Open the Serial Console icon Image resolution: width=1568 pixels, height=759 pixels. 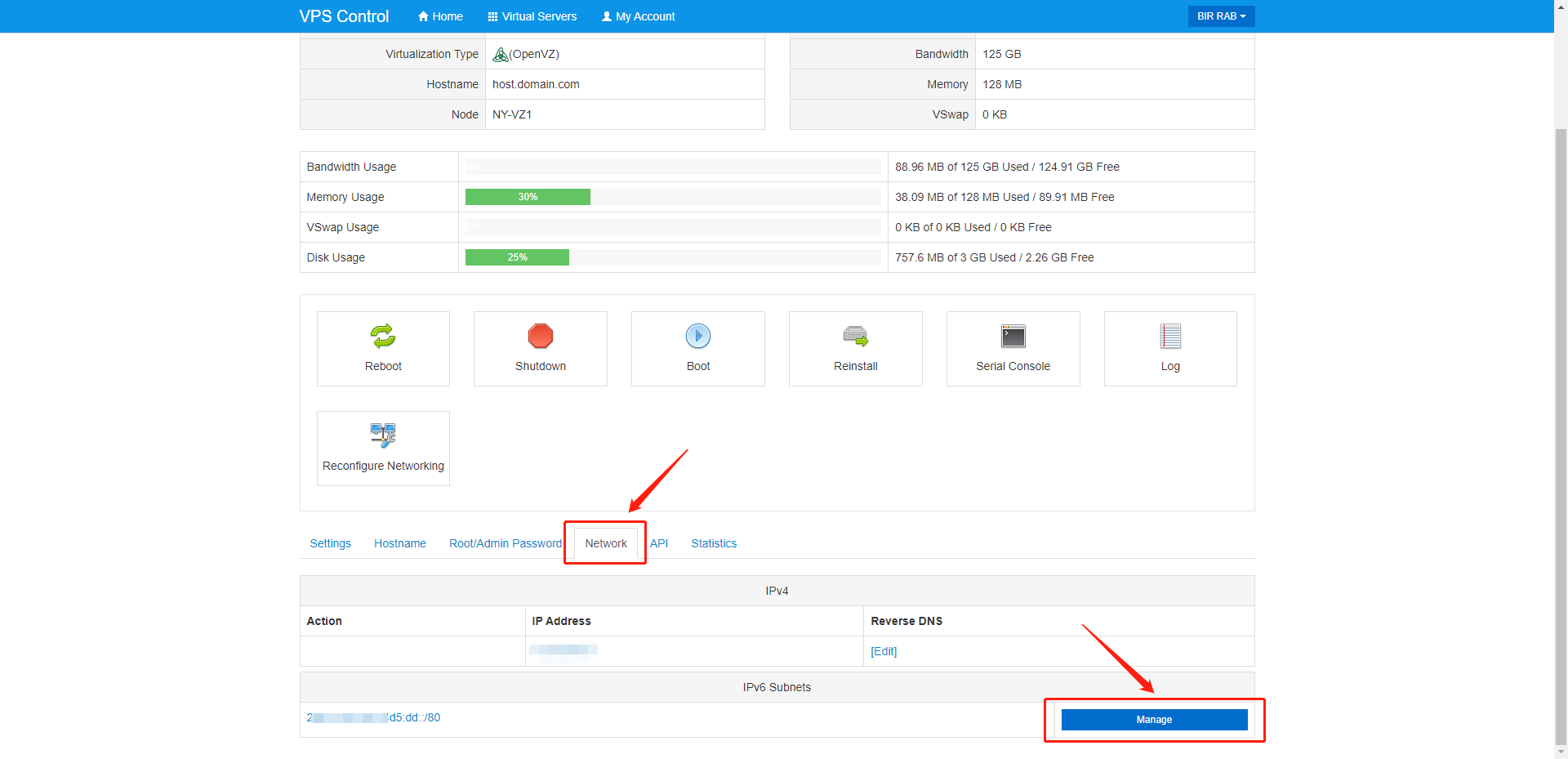tap(1013, 336)
